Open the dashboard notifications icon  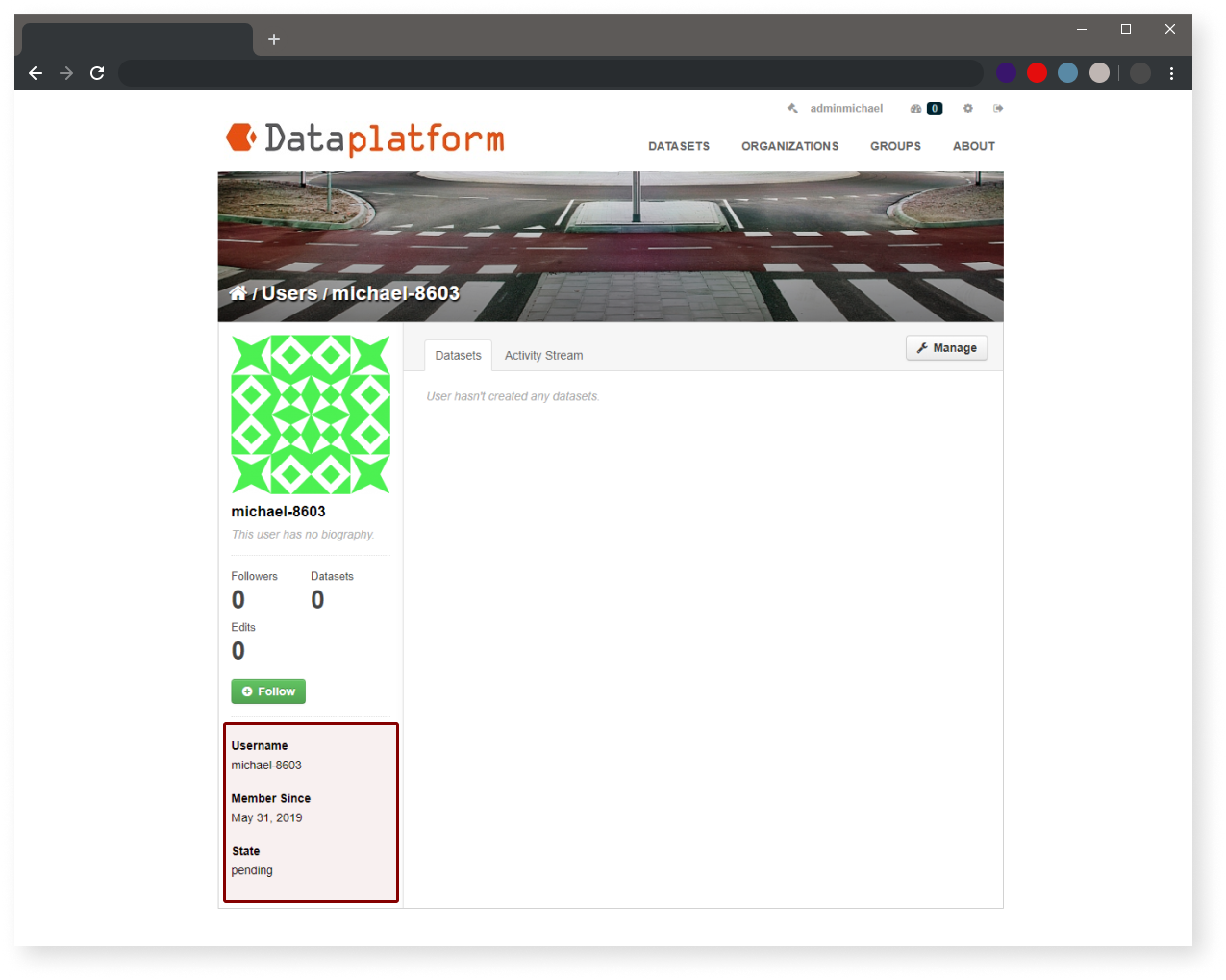[x=926, y=109]
